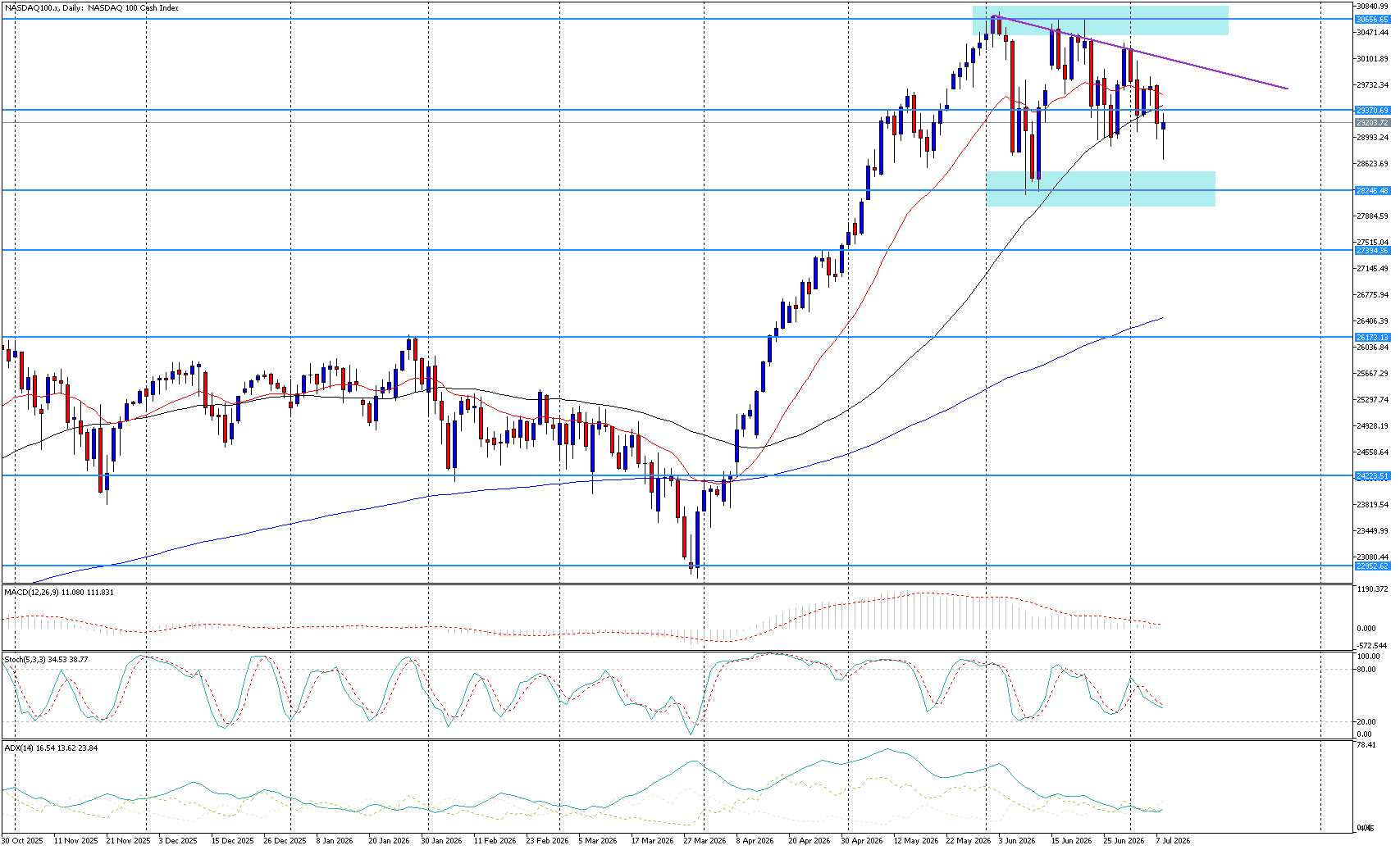Click the 27394.36 horizontal level label

point(1372,250)
